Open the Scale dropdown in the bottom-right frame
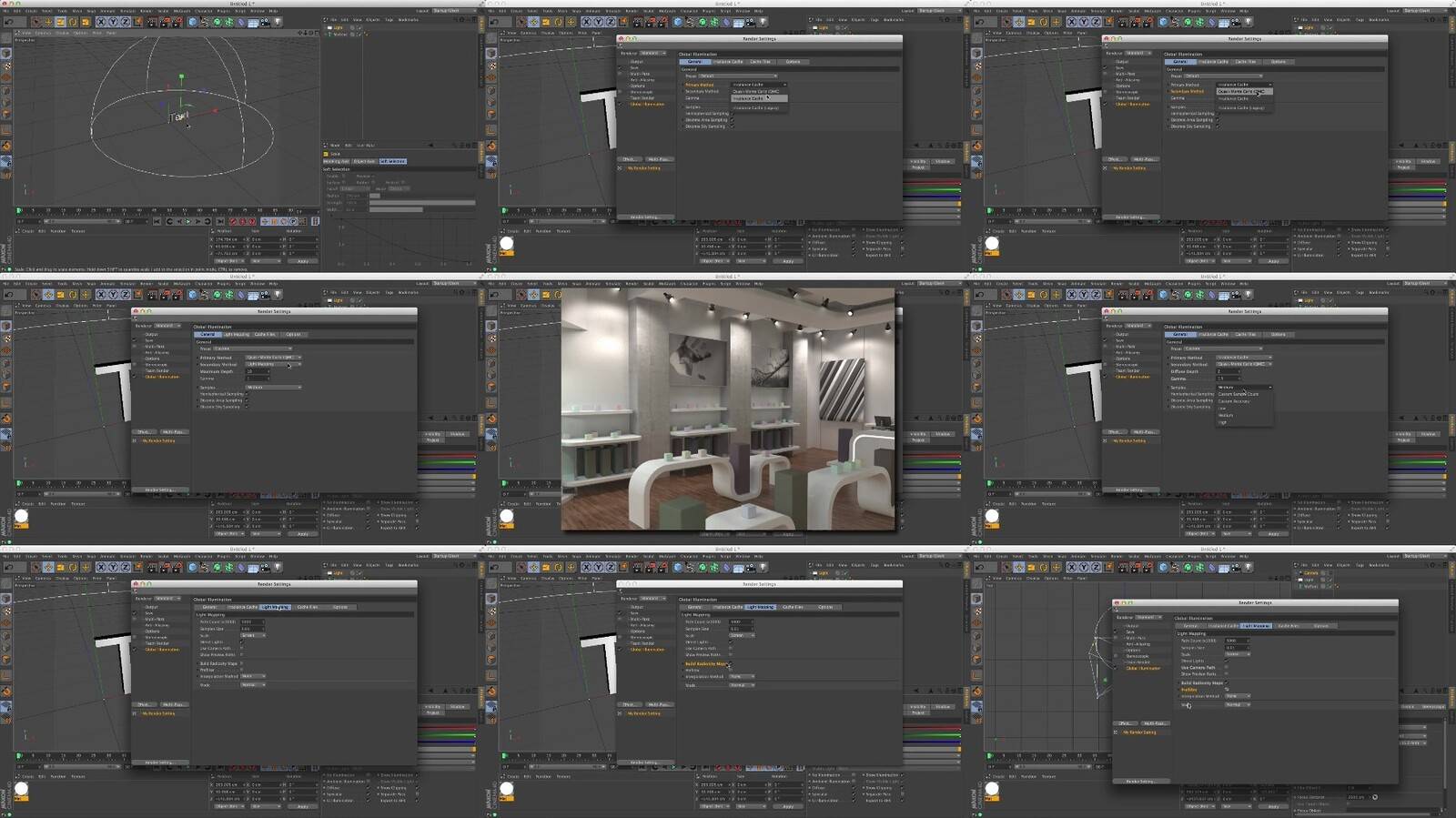1456x818 pixels. (1238, 654)
